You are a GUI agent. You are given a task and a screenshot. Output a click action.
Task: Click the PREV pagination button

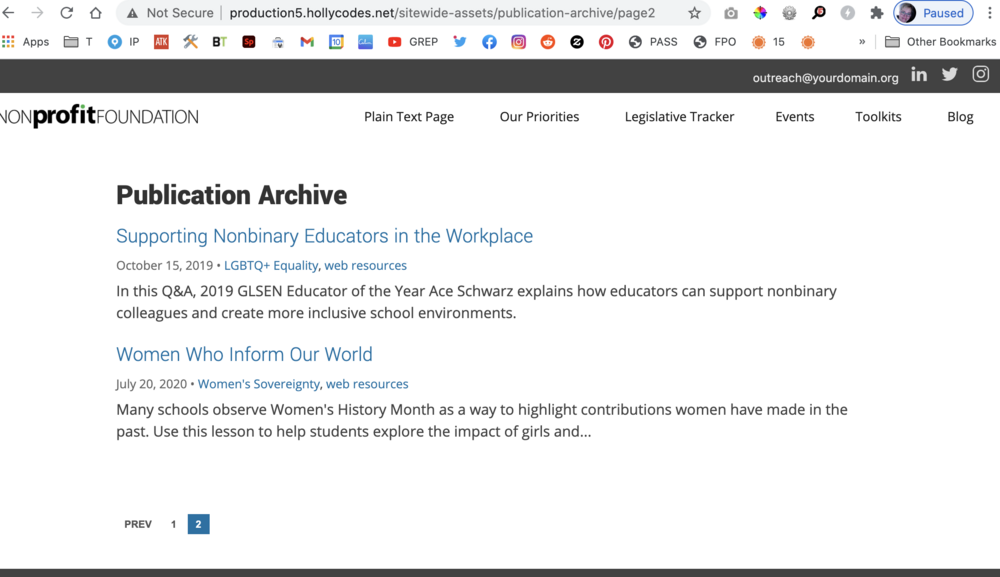click(138, 524)
